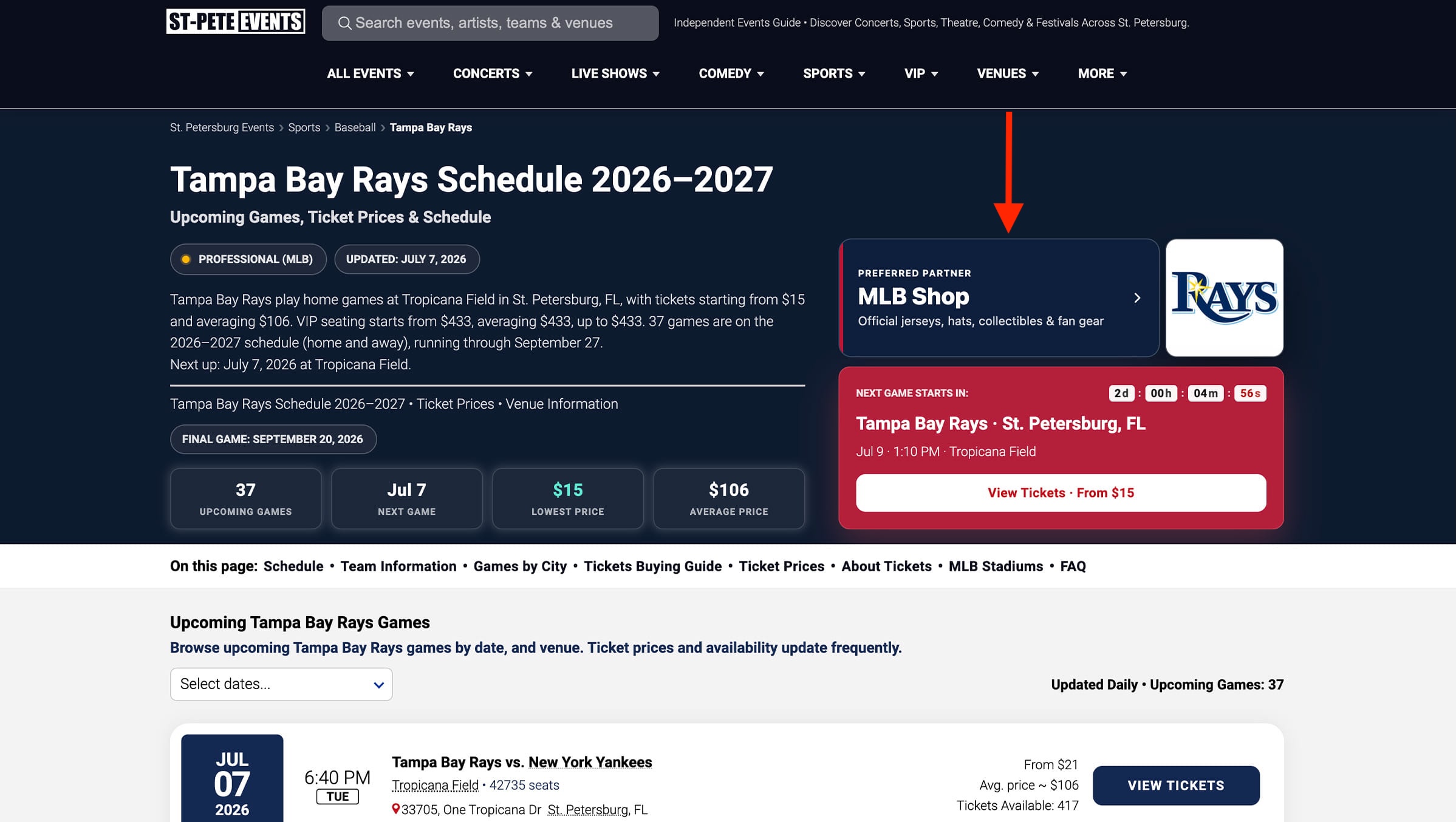Screen dimensions: 1456x822
Task: Click the VIEW TICKETS button for Yankees game
Action: click(x=1176, y=786)
